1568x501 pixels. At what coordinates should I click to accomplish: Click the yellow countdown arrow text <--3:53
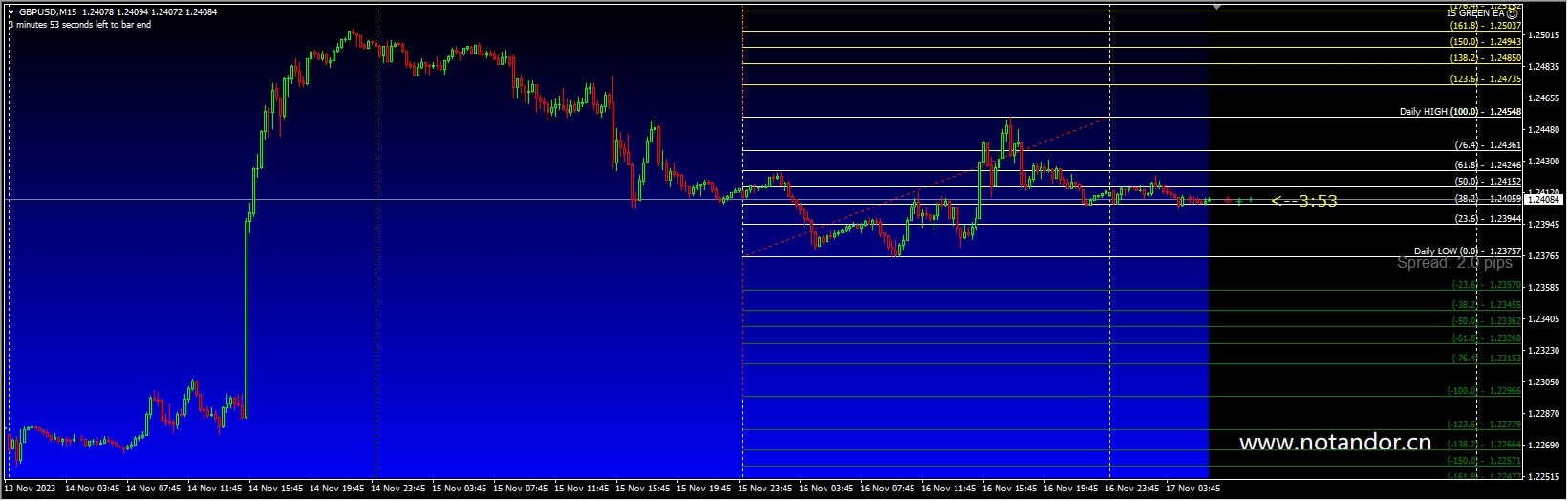1304,201
